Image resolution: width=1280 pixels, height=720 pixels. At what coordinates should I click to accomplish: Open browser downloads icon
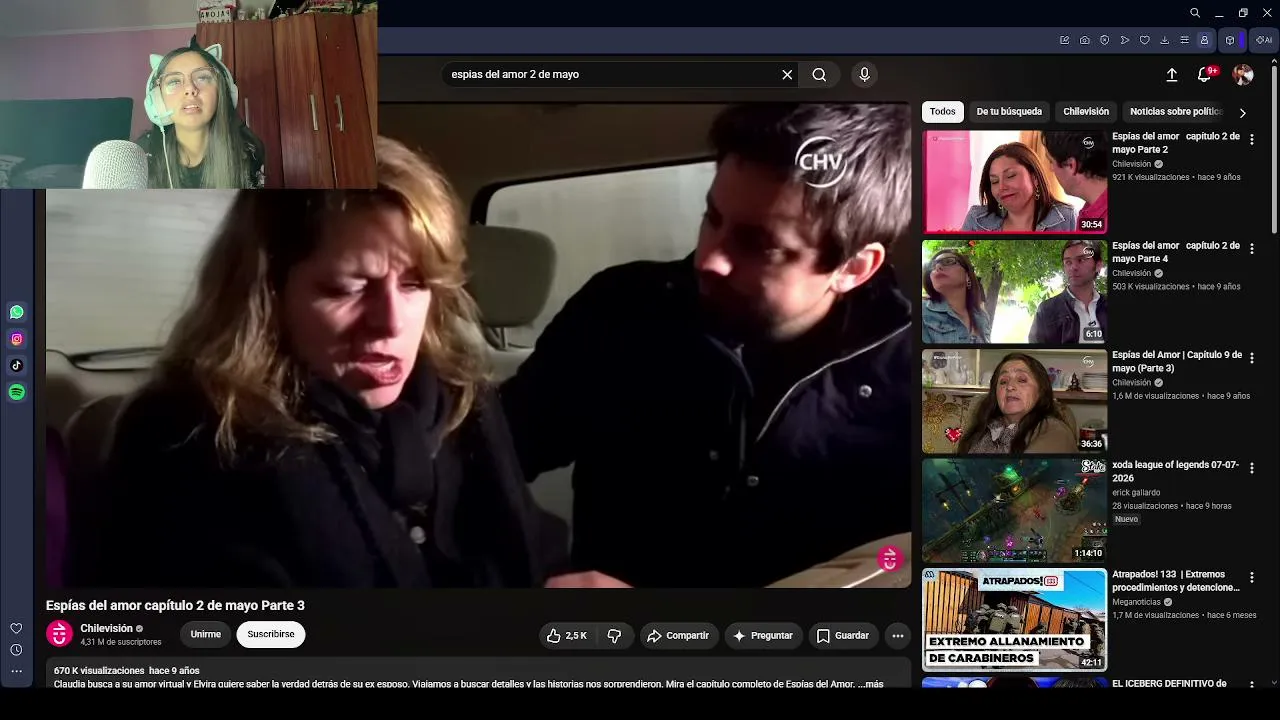(x=1165, y=40)
